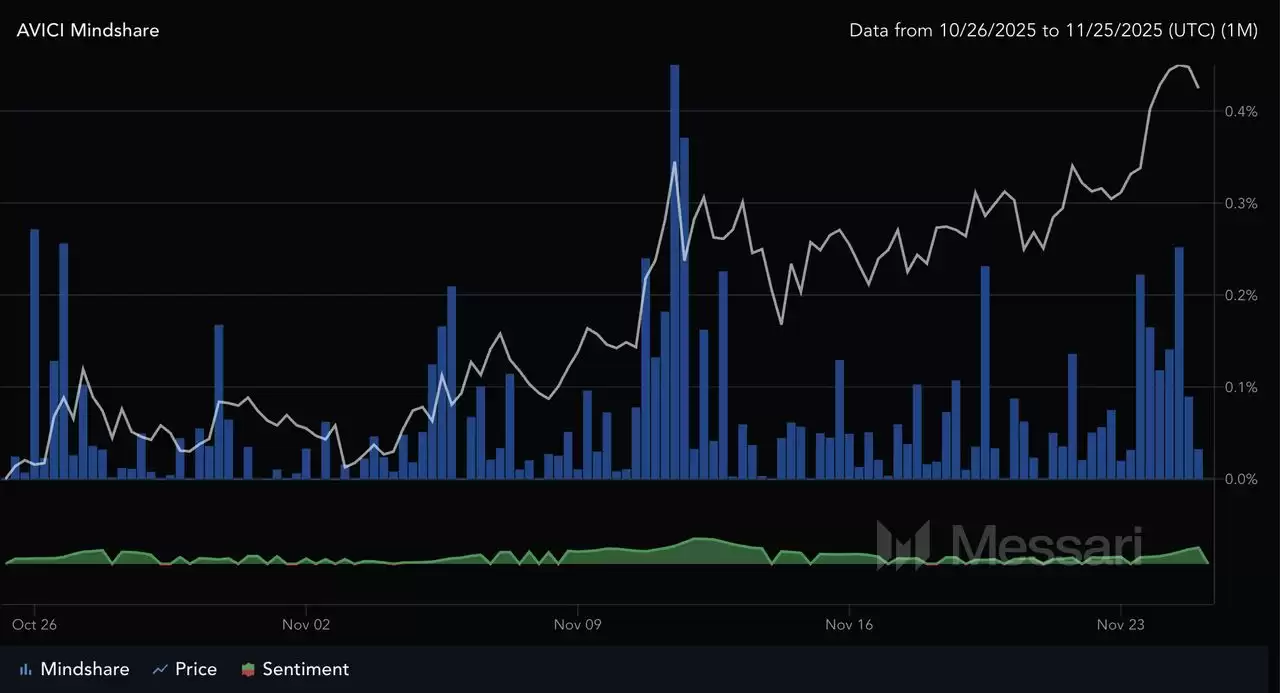Select the Oct 26 x-axis label
The width and height of the screenshot is (1280, 693).
[34, 625]
